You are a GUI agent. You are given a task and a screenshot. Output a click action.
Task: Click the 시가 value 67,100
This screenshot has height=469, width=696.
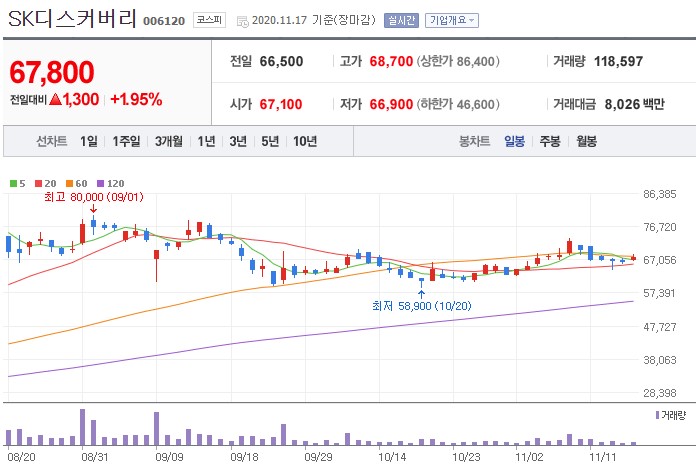point(281,104)
